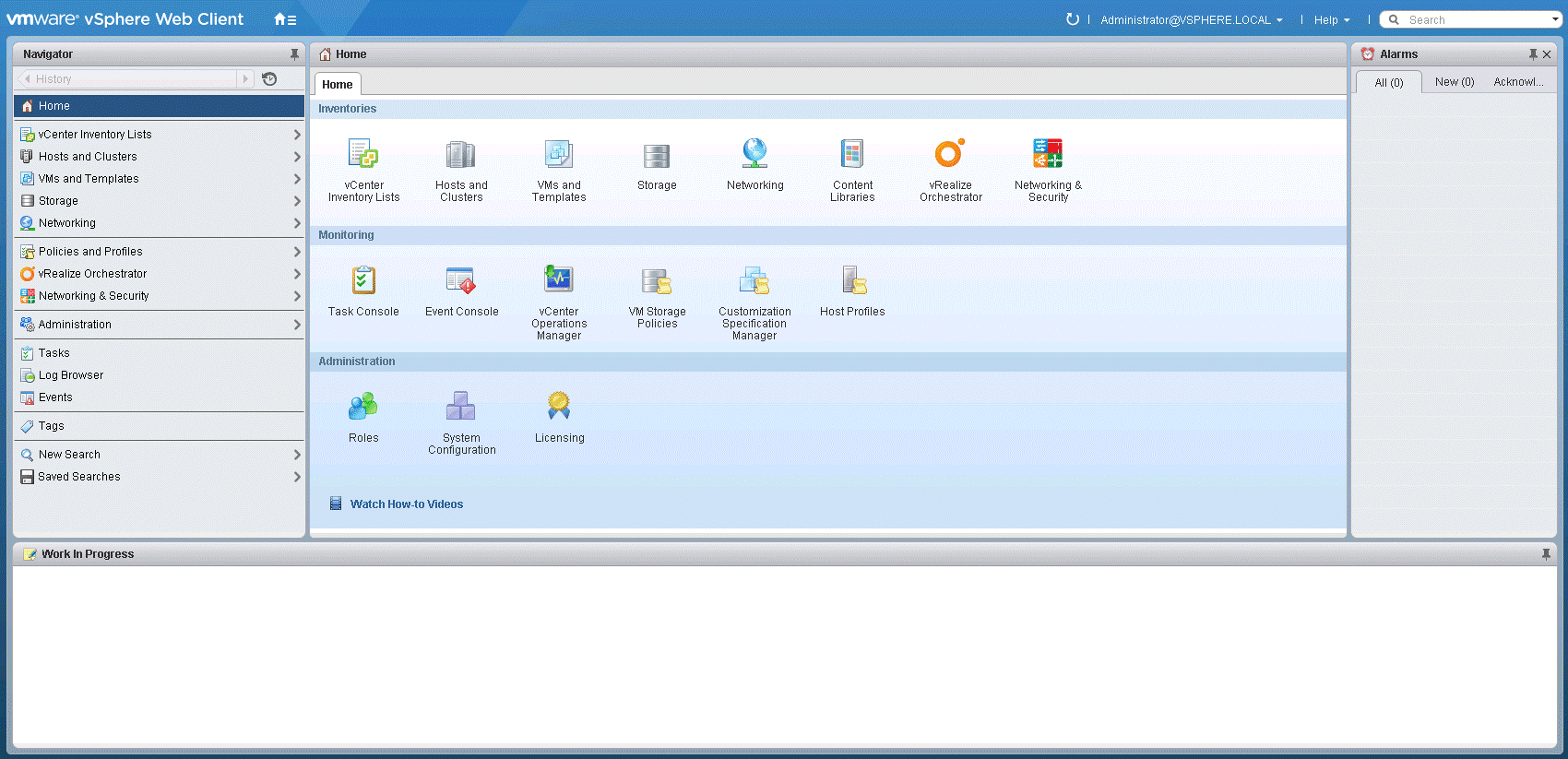1568x759 pixels.
Task: Click the Networking & Security home icon
Action: tap(1048, 154)
